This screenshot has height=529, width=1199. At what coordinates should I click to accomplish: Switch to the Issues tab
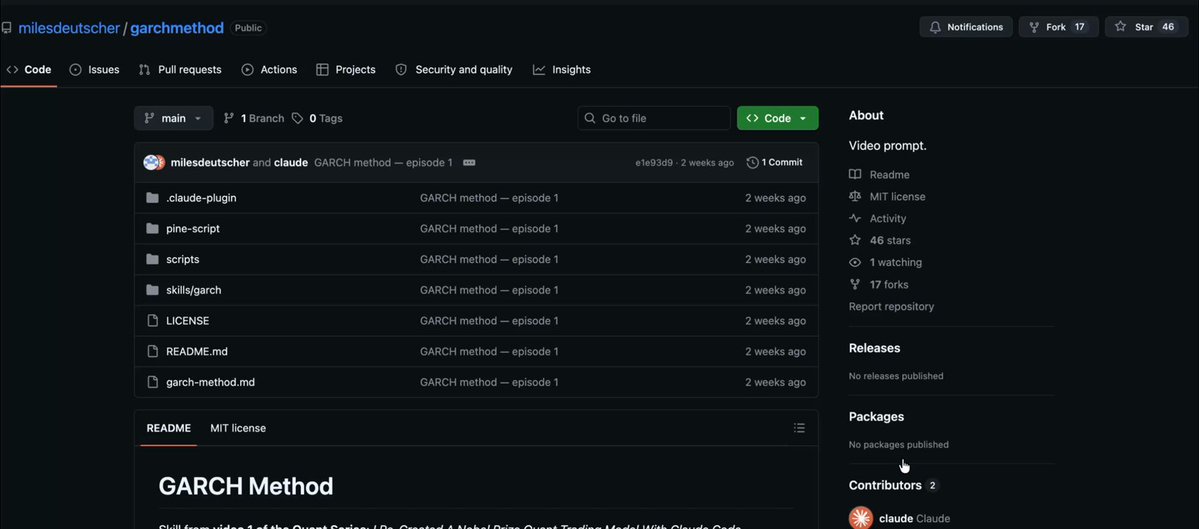(95, 70)
